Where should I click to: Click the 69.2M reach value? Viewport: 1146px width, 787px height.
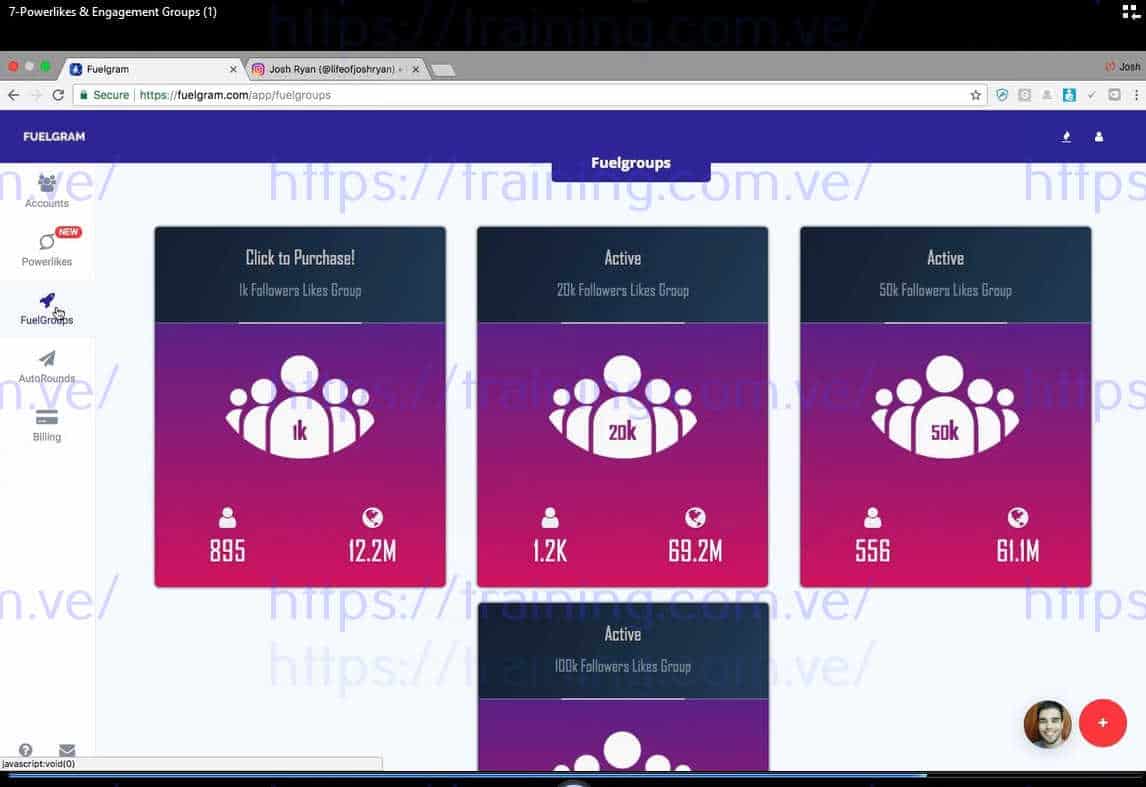[695, 551]
